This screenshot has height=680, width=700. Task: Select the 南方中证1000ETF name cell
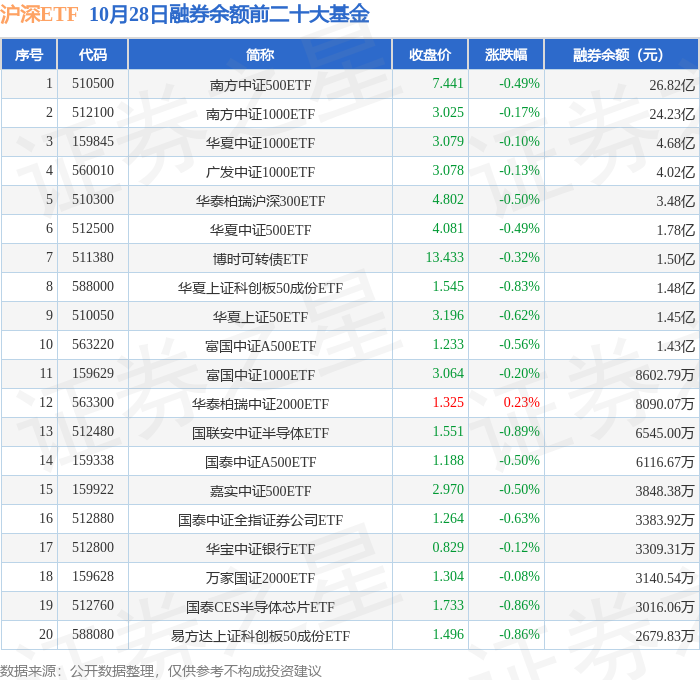[x=260, y=113]
